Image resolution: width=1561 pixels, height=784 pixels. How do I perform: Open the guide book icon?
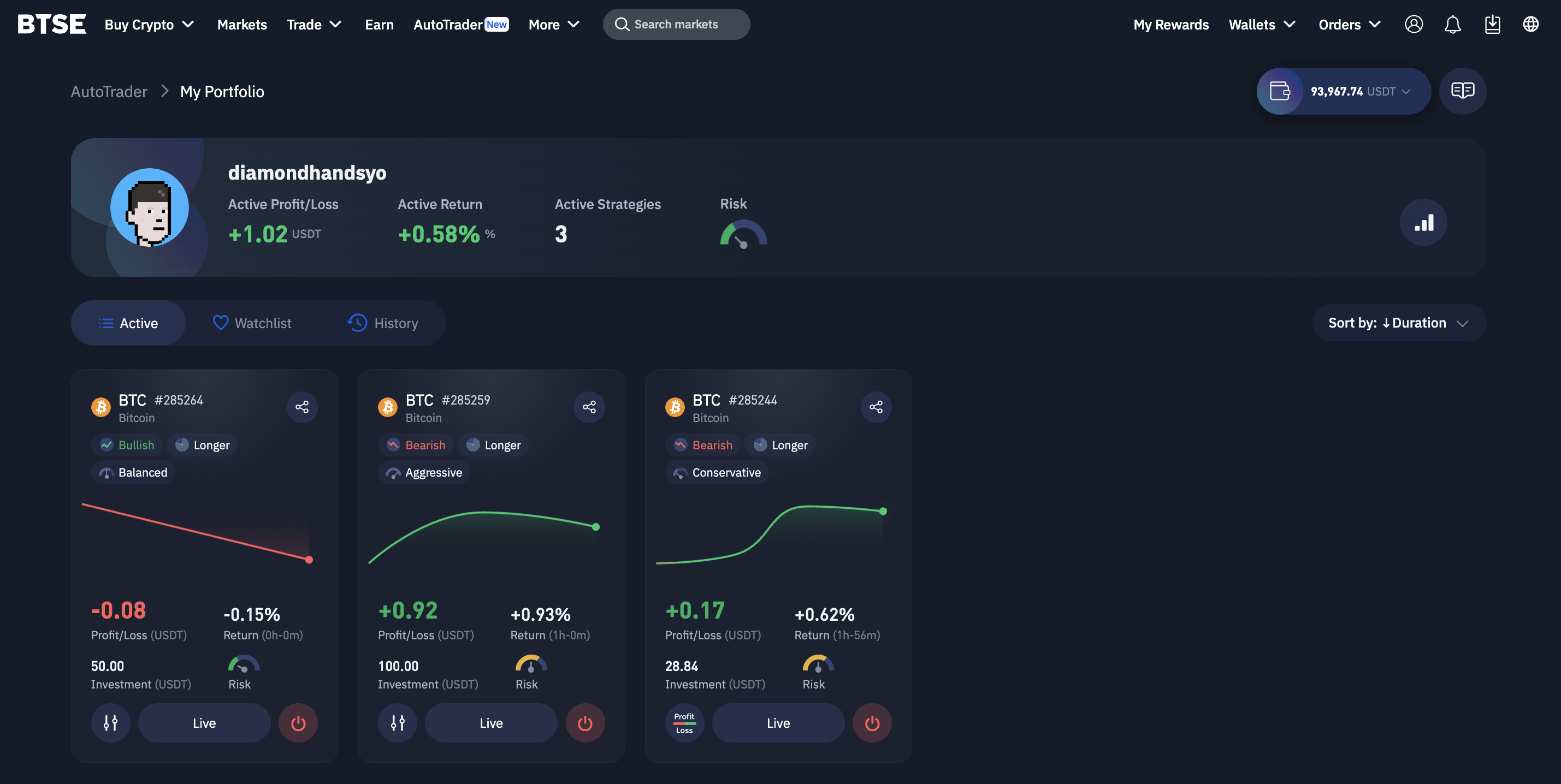click(x=1462, y=91)
